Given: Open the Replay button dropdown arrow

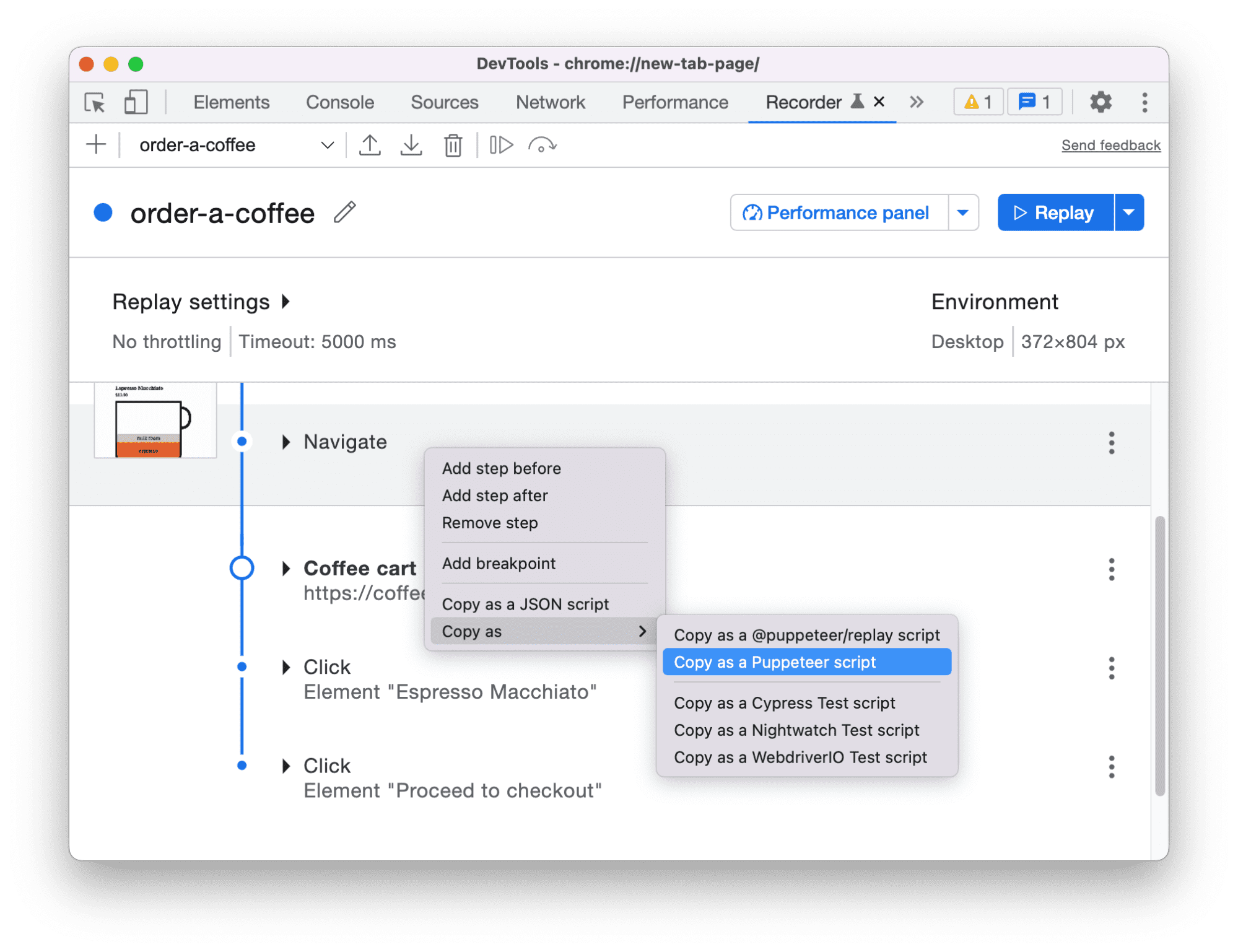Looking at the screenshot, I should tap(1128, 213).
